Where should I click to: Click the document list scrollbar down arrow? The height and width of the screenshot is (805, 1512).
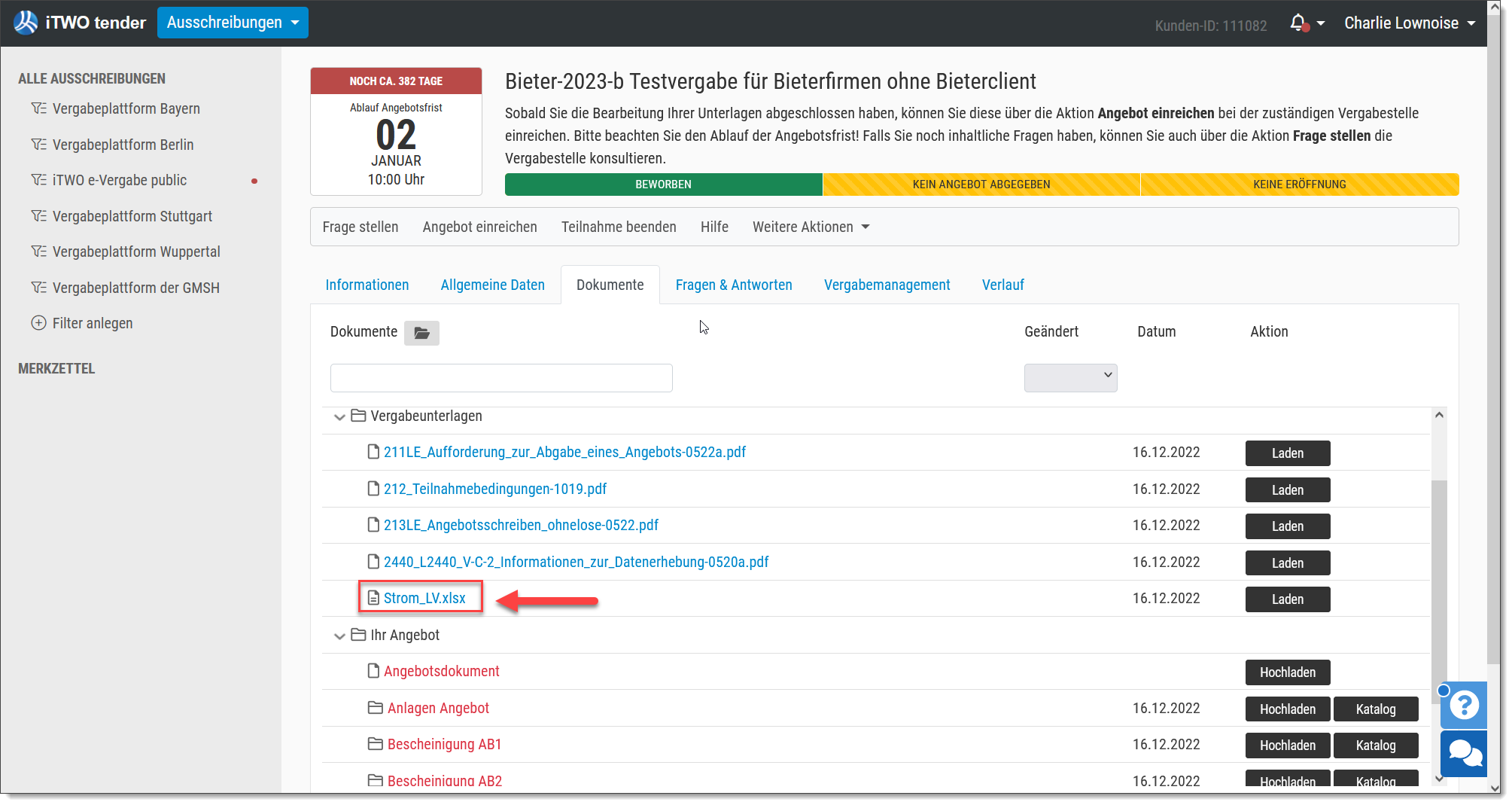click(x=1439, y=779)
